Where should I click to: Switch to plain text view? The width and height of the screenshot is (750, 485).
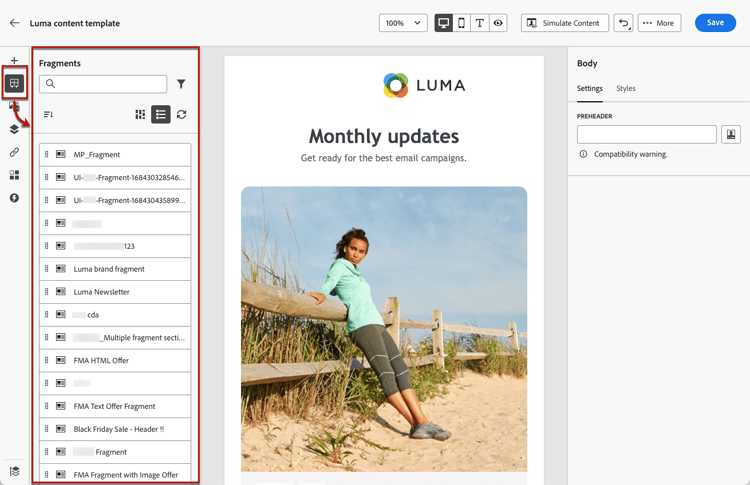pos(480,23)
